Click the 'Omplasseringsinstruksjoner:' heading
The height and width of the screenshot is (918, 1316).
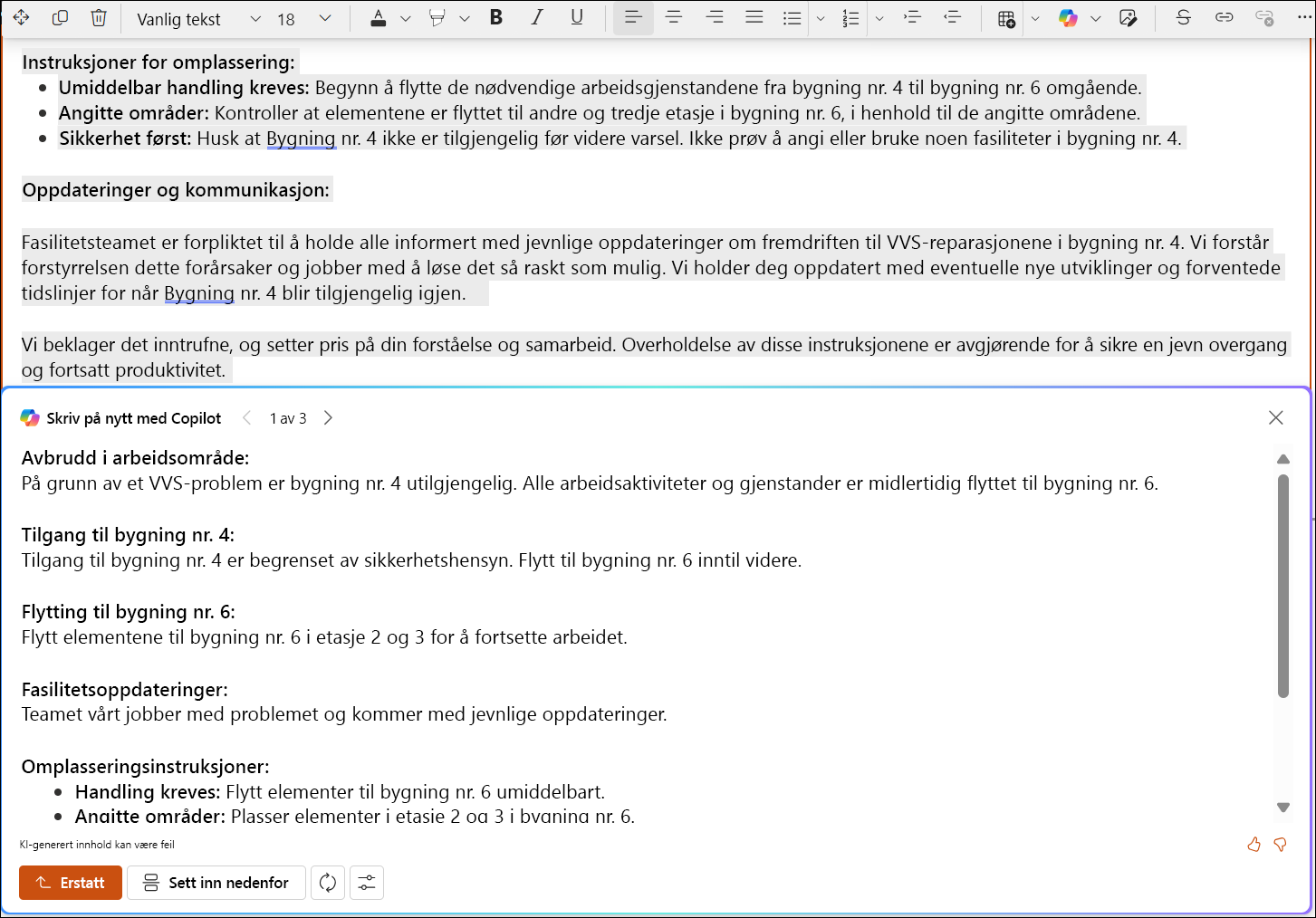pos(146,767)
